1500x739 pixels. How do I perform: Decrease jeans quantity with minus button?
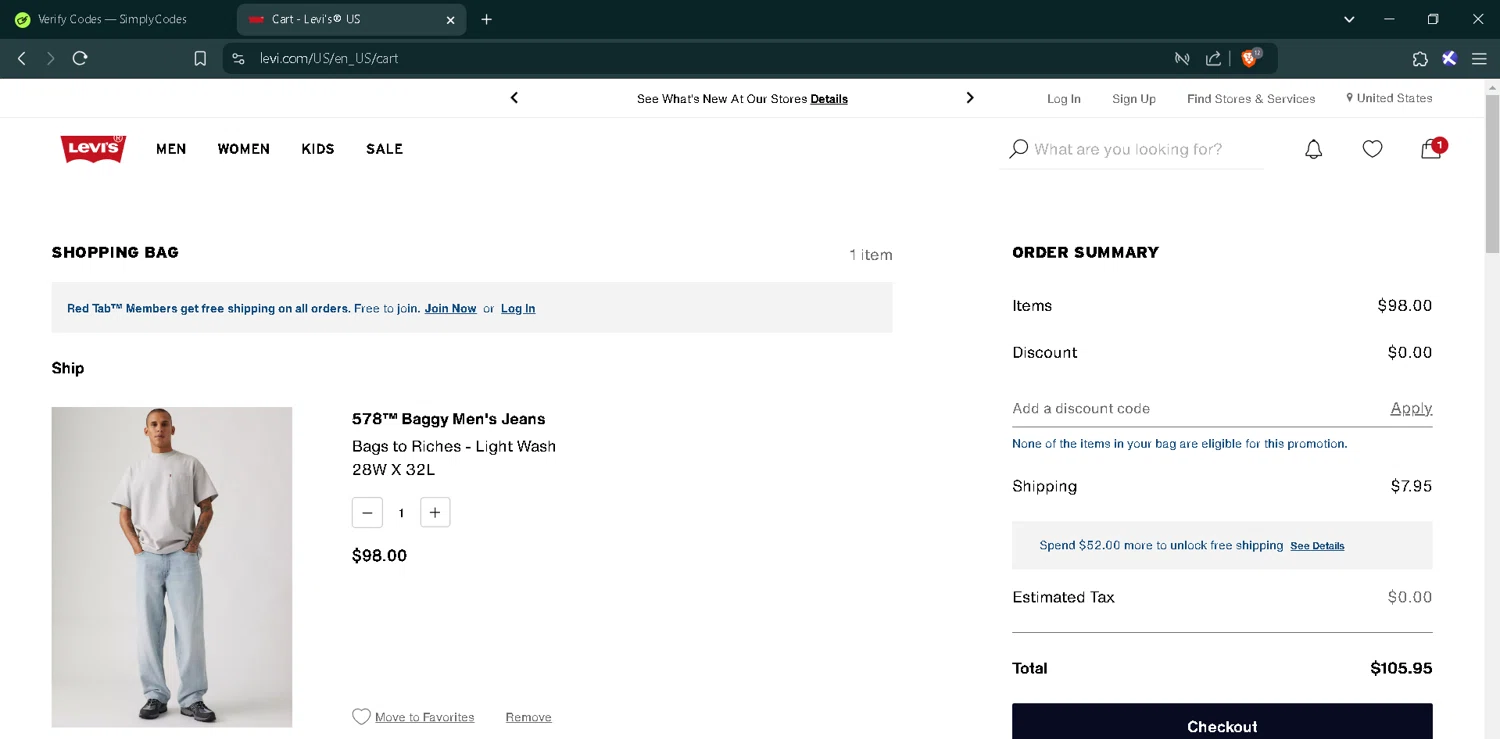tap(367, 512)
